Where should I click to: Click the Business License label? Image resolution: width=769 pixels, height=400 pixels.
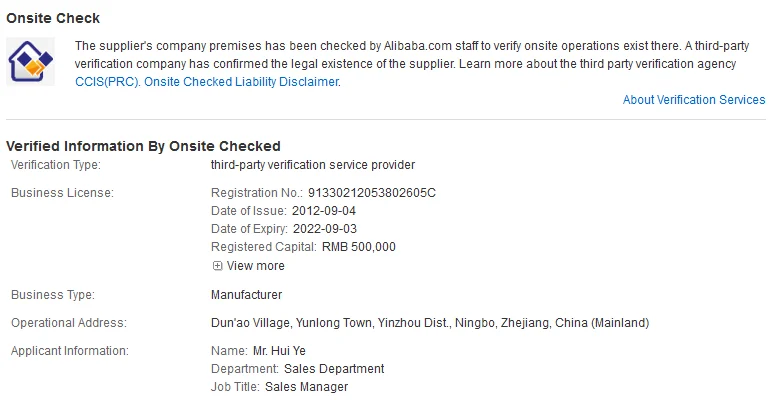(x=62, y=192)
